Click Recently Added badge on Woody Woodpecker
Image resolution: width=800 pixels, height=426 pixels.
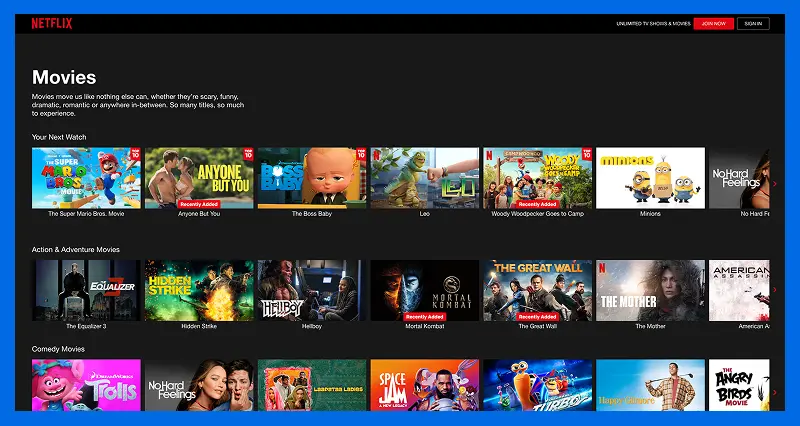(x=537, y=204)
